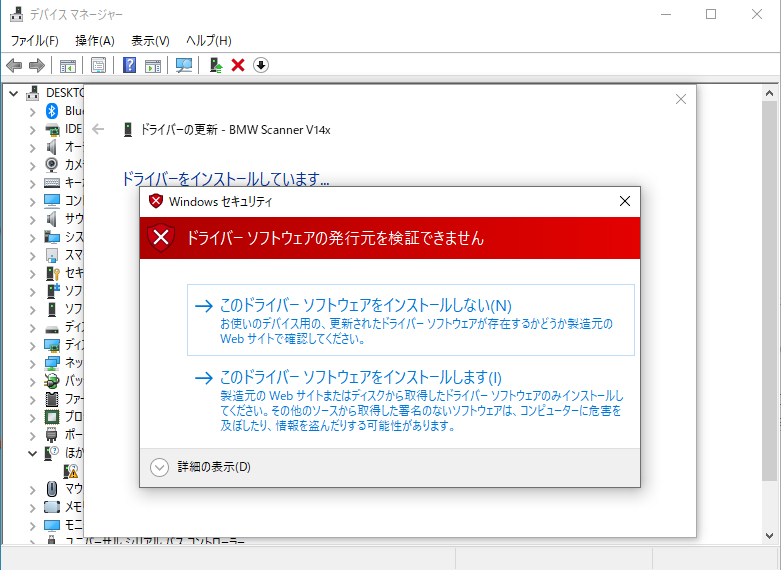Expand the オー audio node chevron
This screenshot has height=570, width=781.
coord(32,148)
